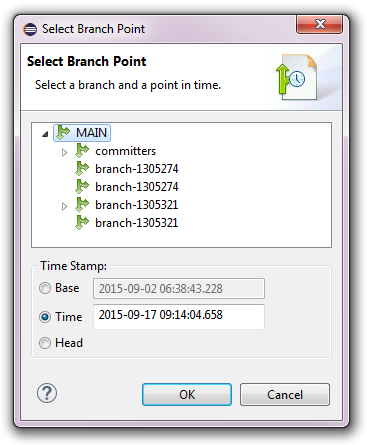Click the Time timestamp text field
The image size is (367, 445).
tap(179, 316)
